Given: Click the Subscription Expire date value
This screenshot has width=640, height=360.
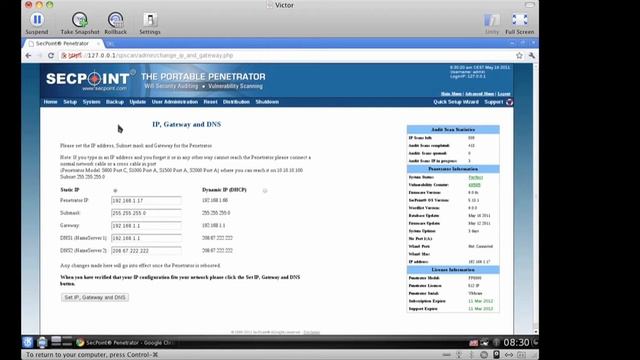Looking at the screenshot, I should pyautogui.click(x=480, y=301).
